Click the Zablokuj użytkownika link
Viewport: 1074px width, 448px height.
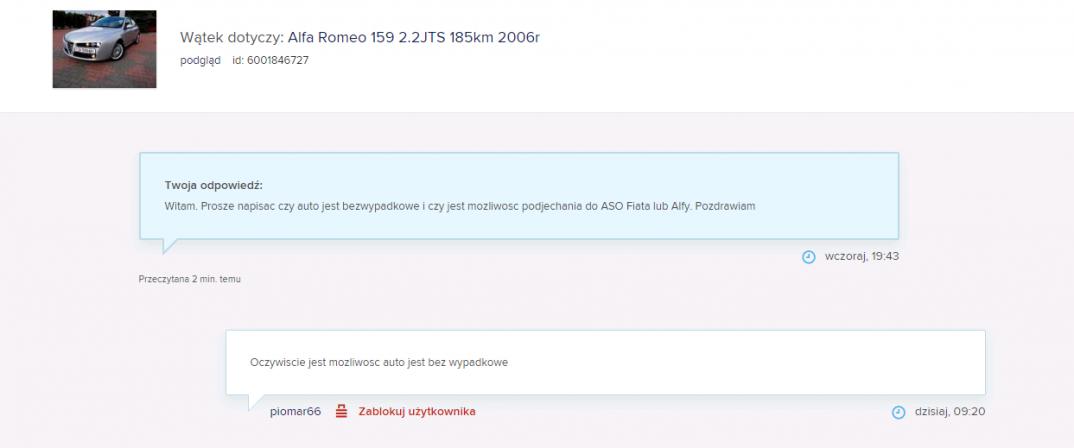coord(416,412)
